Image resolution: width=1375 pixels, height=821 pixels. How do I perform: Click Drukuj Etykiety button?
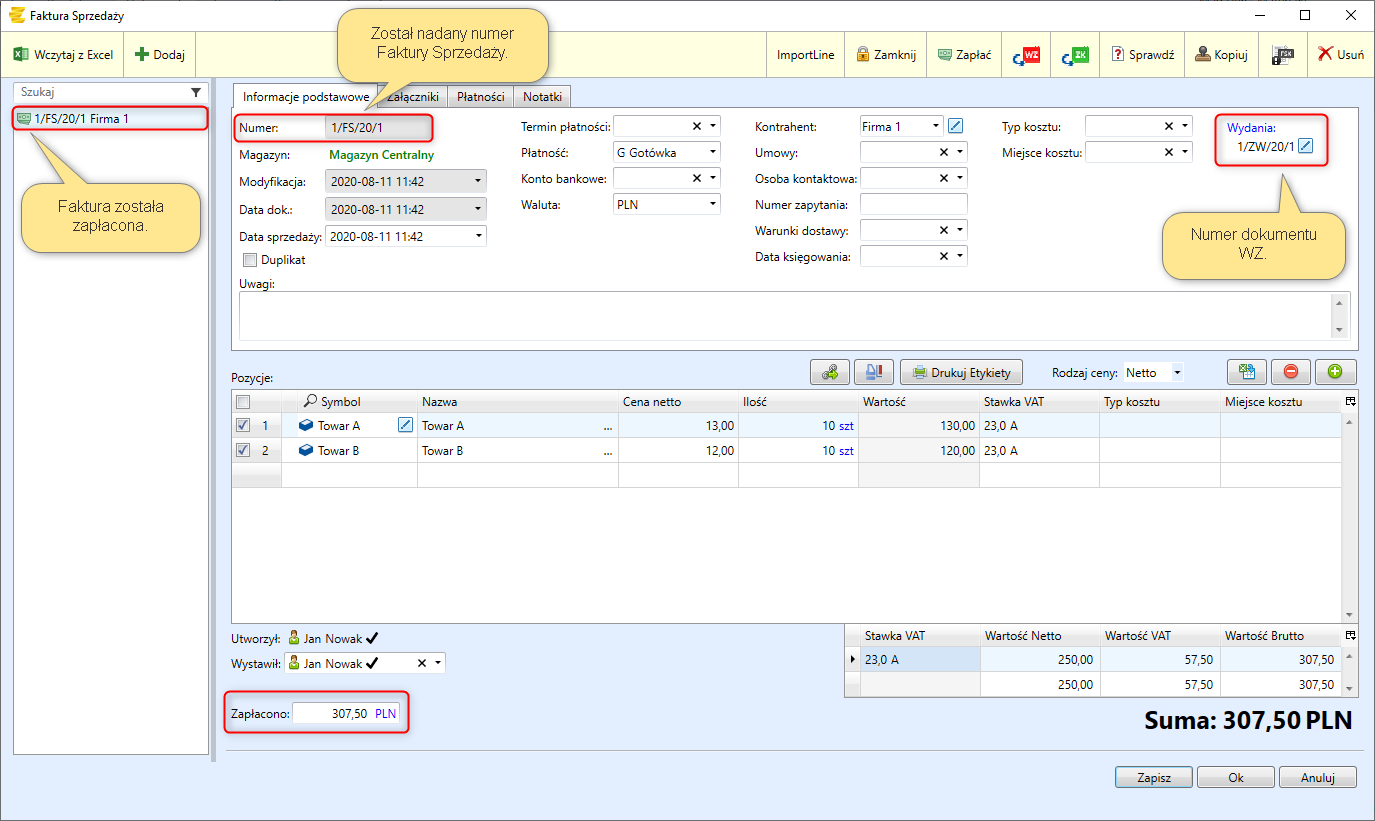pyautogui.click(x=962, y=373)
